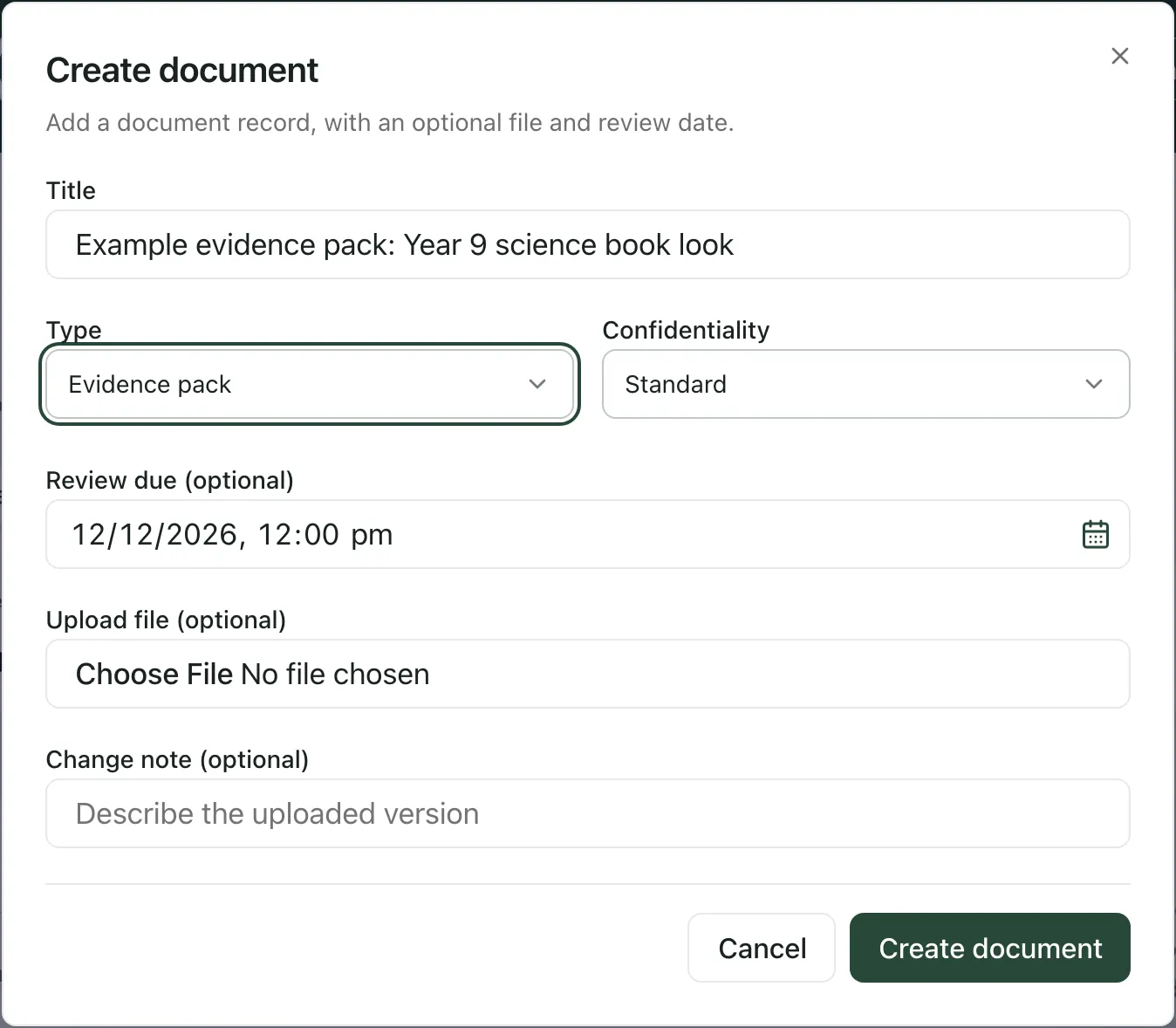
Task: Click the Cancel button
Action: click(762, 948)
